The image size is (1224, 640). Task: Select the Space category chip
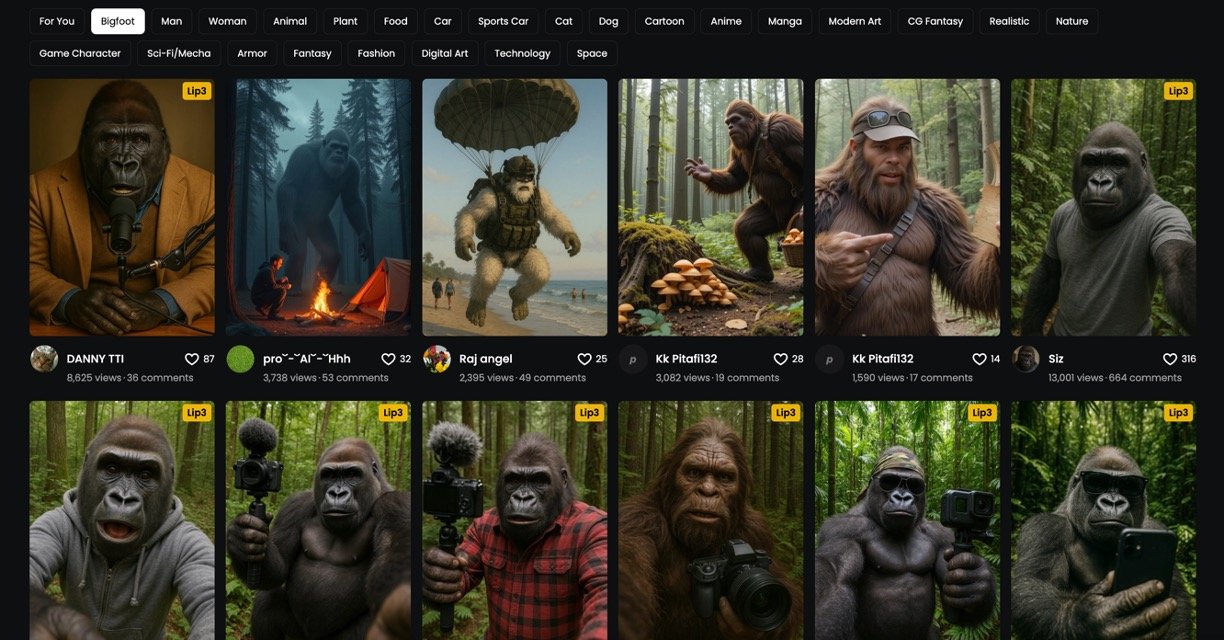point(592,53)
